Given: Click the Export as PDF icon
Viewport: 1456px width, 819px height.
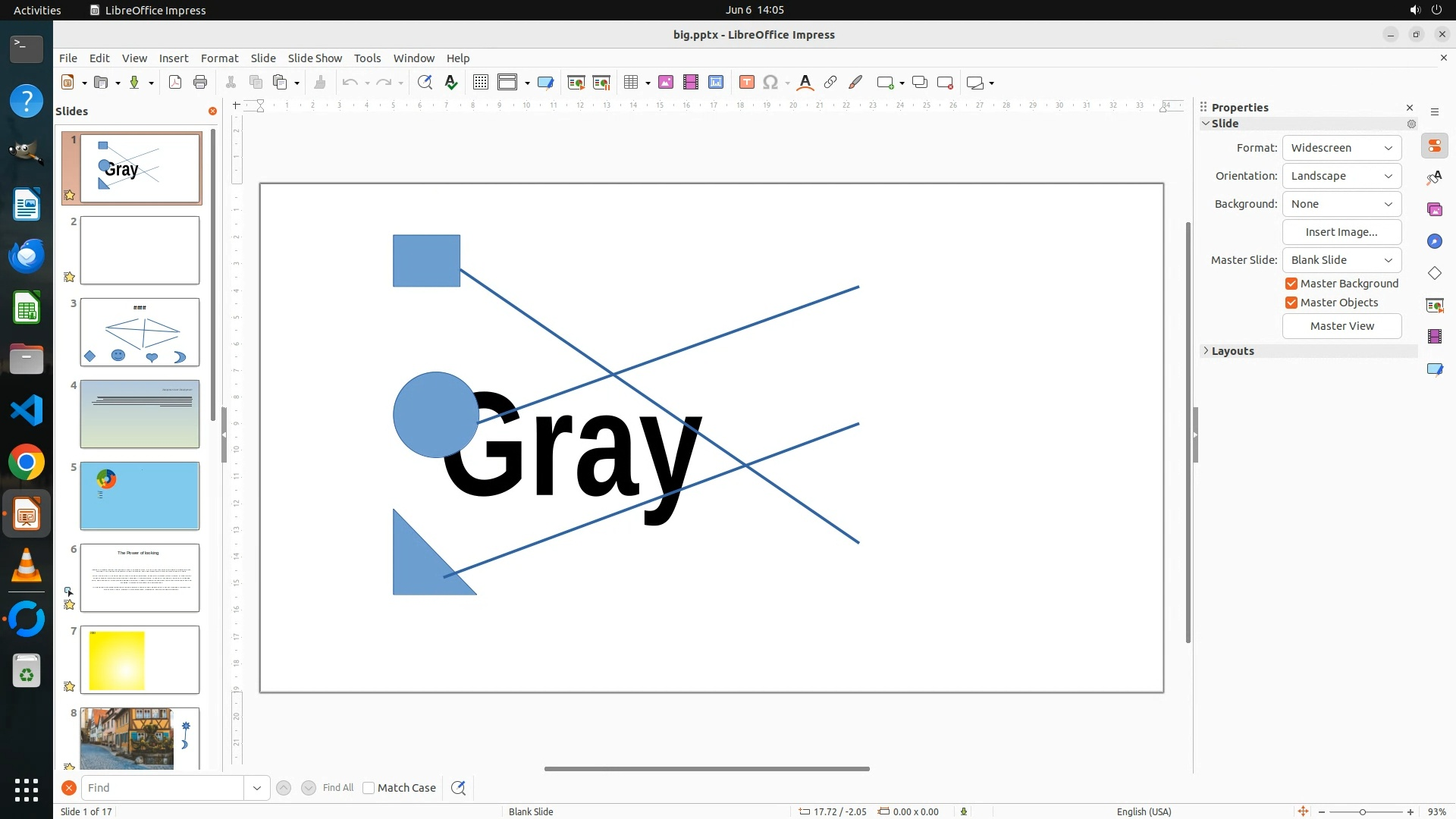Looking at the screenshot, I should [x=175, y=83].
